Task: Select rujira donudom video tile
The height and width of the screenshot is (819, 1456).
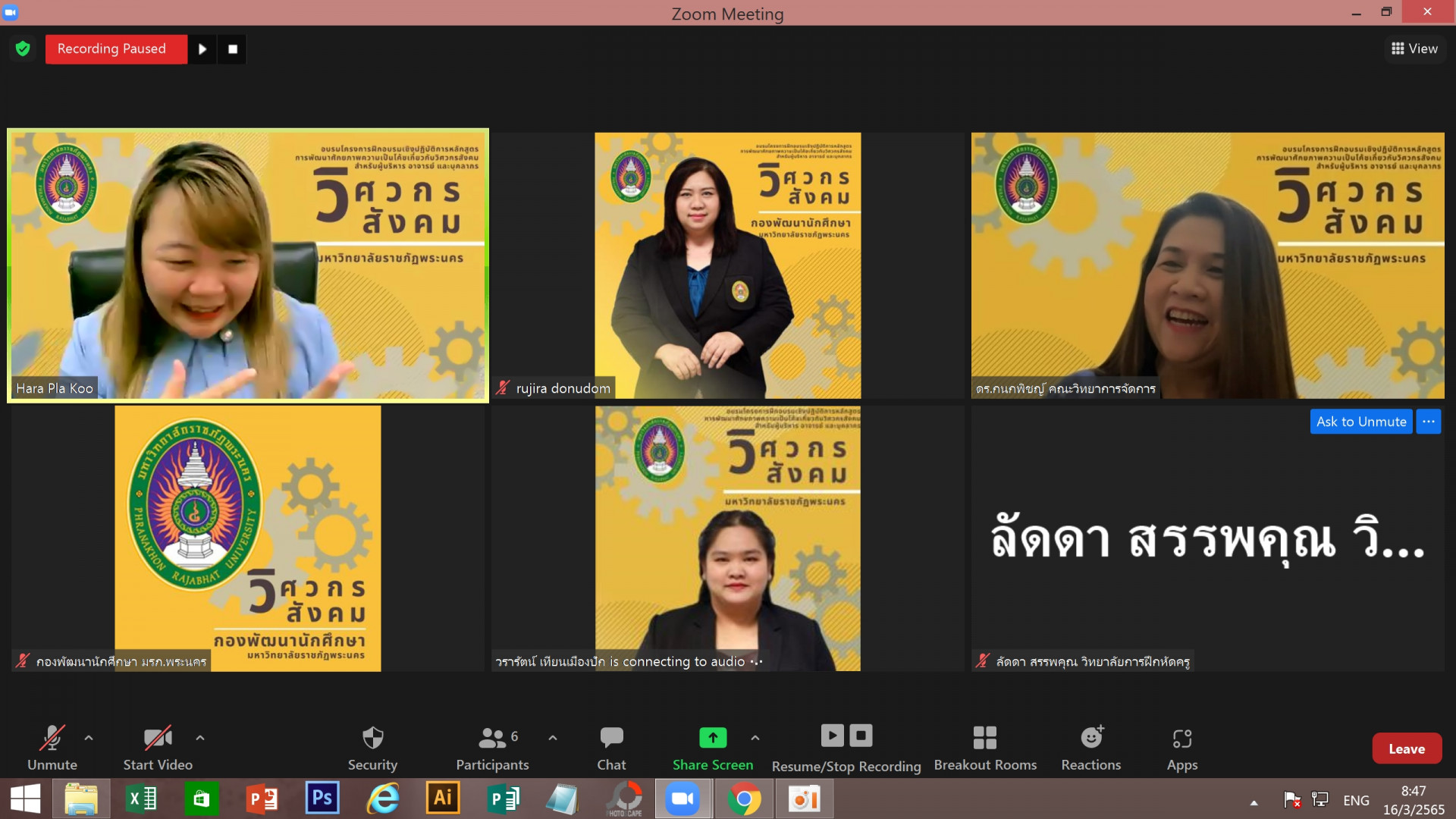Action: 728,265
